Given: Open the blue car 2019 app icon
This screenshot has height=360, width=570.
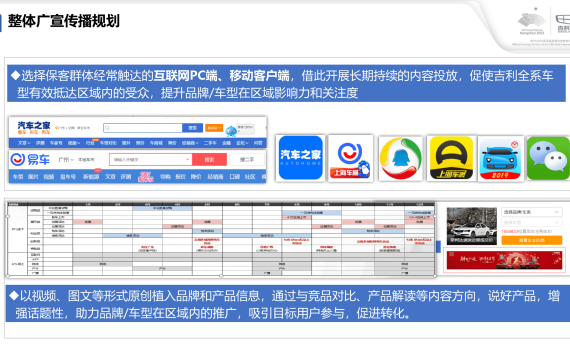Looking at the screenshot, I should click(500, 159).
